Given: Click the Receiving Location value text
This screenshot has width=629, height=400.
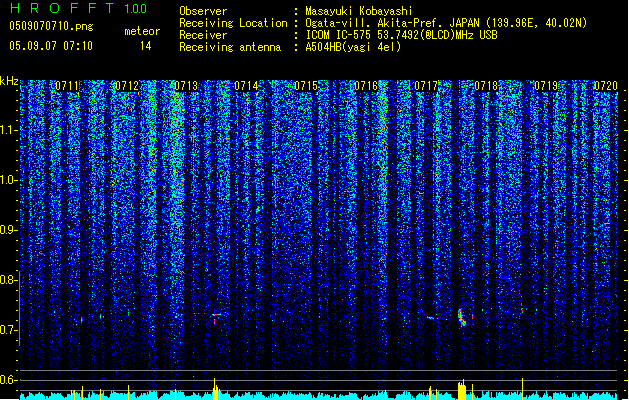Looking at the screenshot, I should point(446,23).
